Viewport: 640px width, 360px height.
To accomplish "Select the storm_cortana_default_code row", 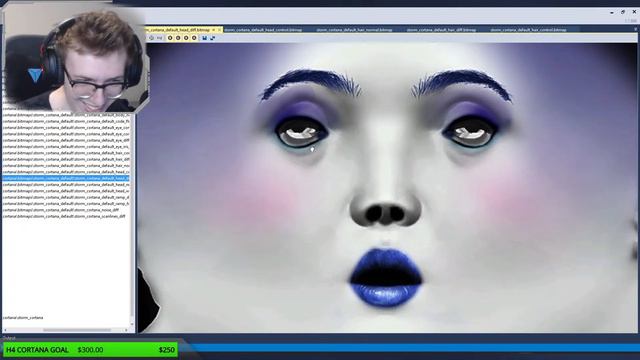I will pos(66,121).
